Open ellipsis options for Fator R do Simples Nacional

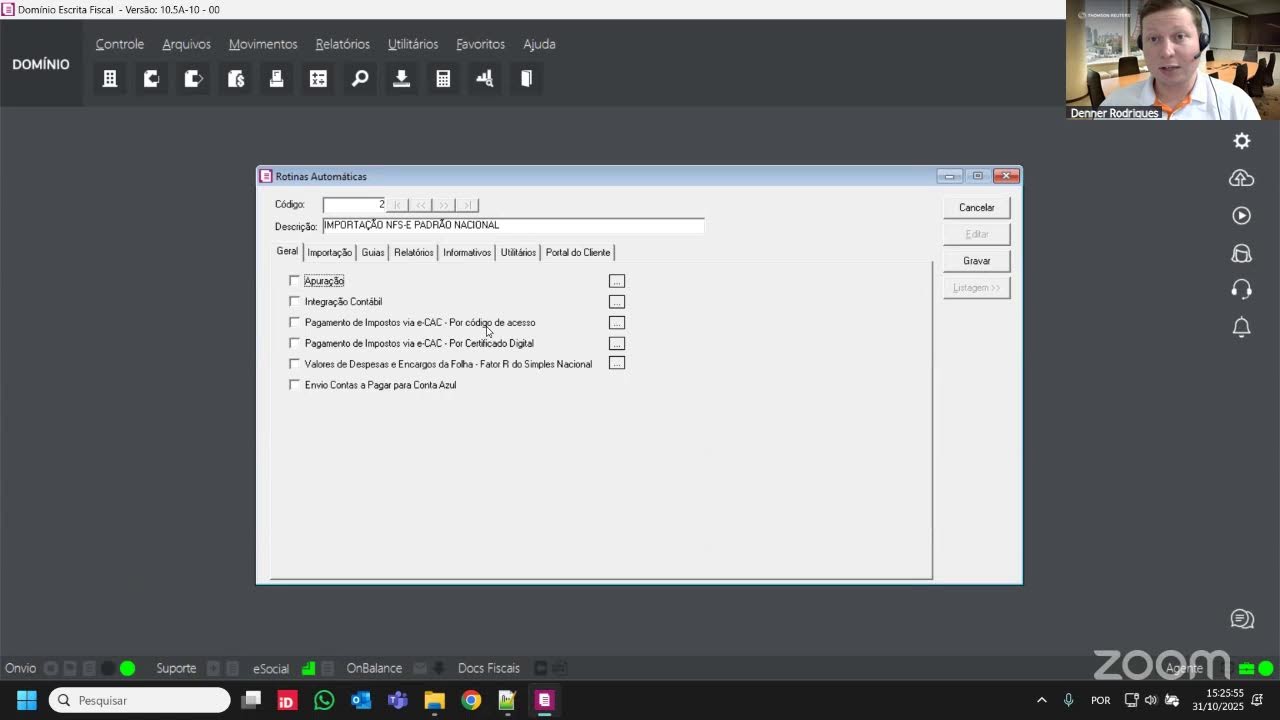617,363
